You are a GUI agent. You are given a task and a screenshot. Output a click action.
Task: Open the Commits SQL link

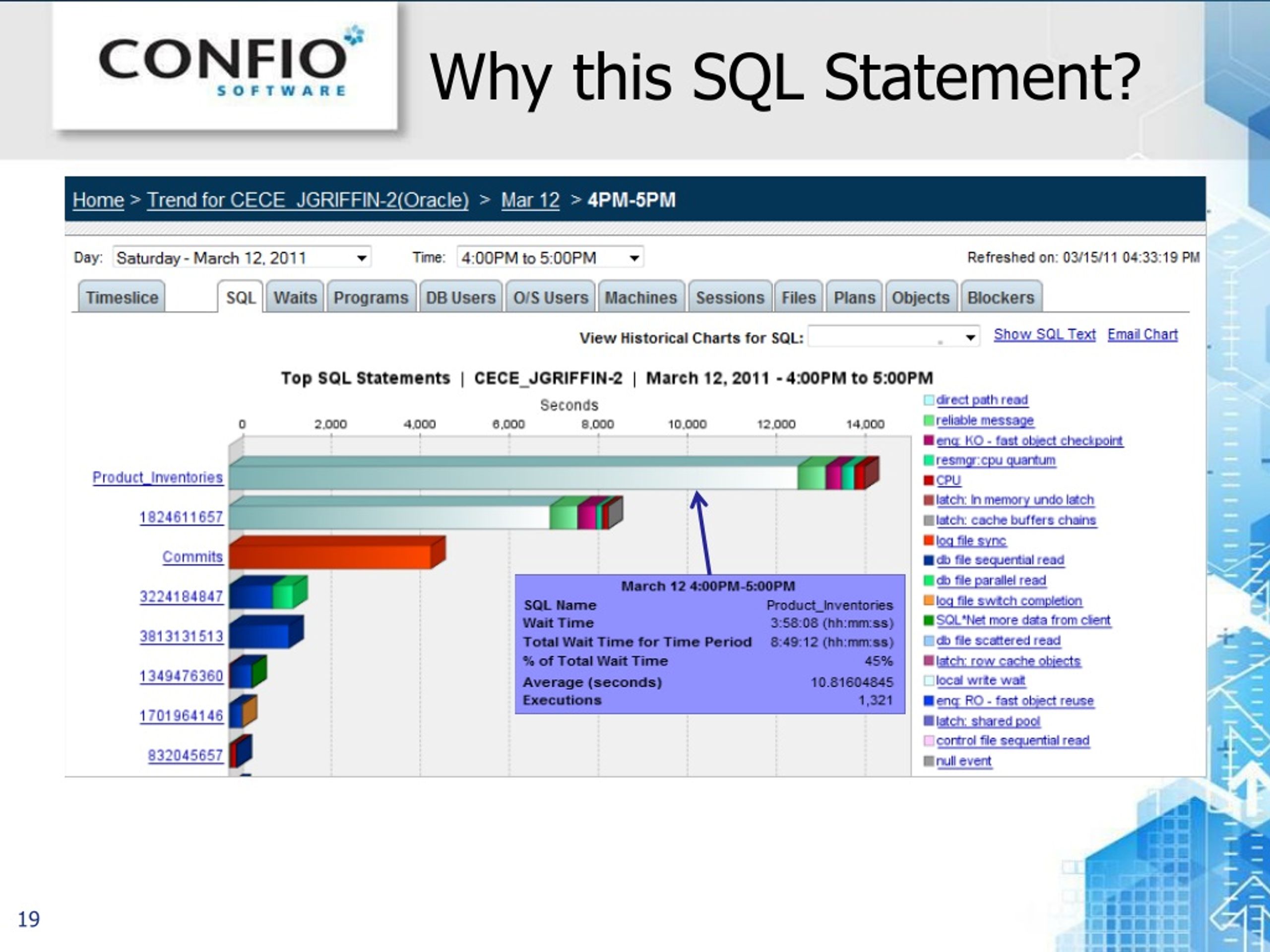(x=192, y=557)
